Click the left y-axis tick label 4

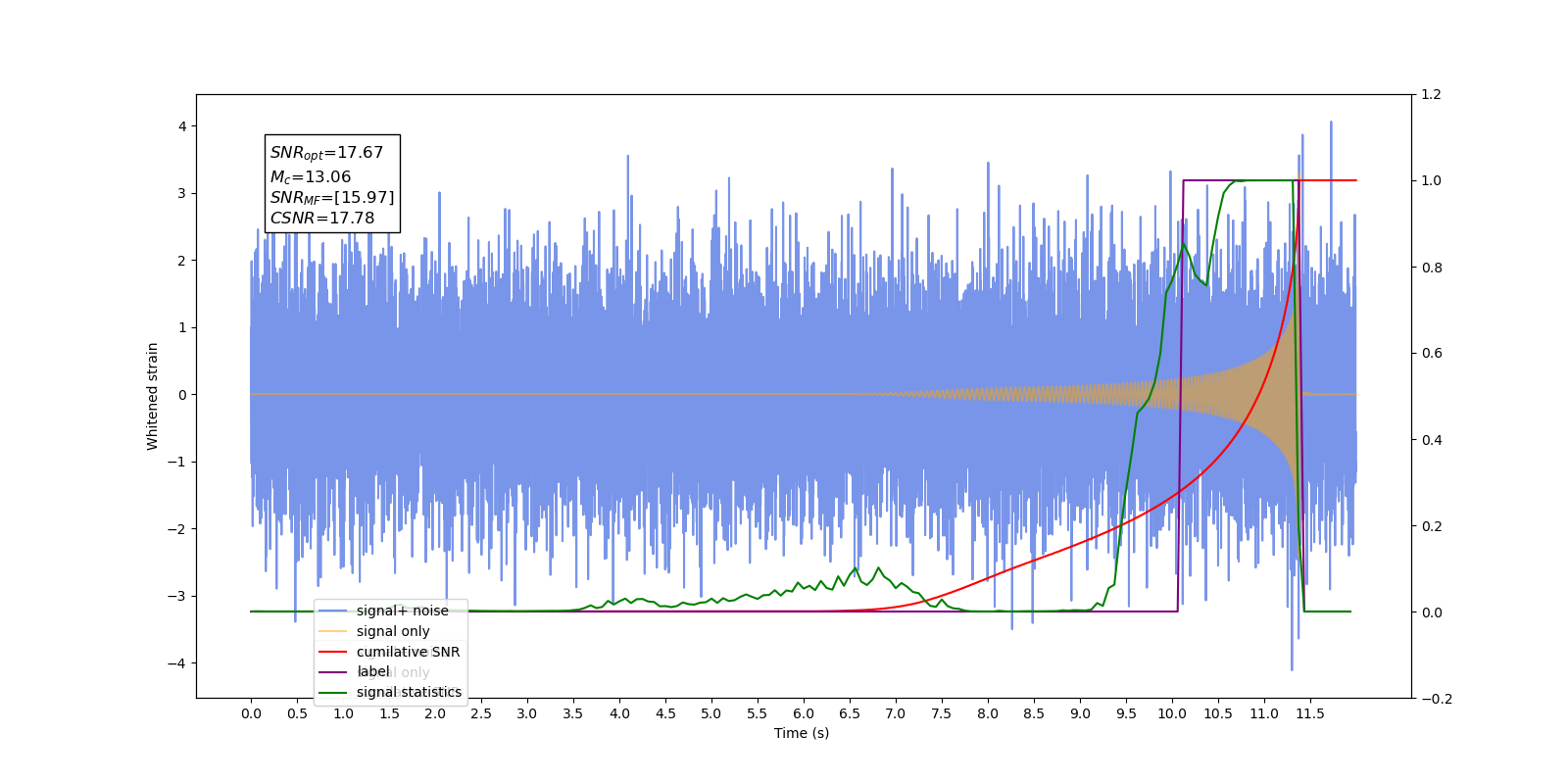click(181, 126)
